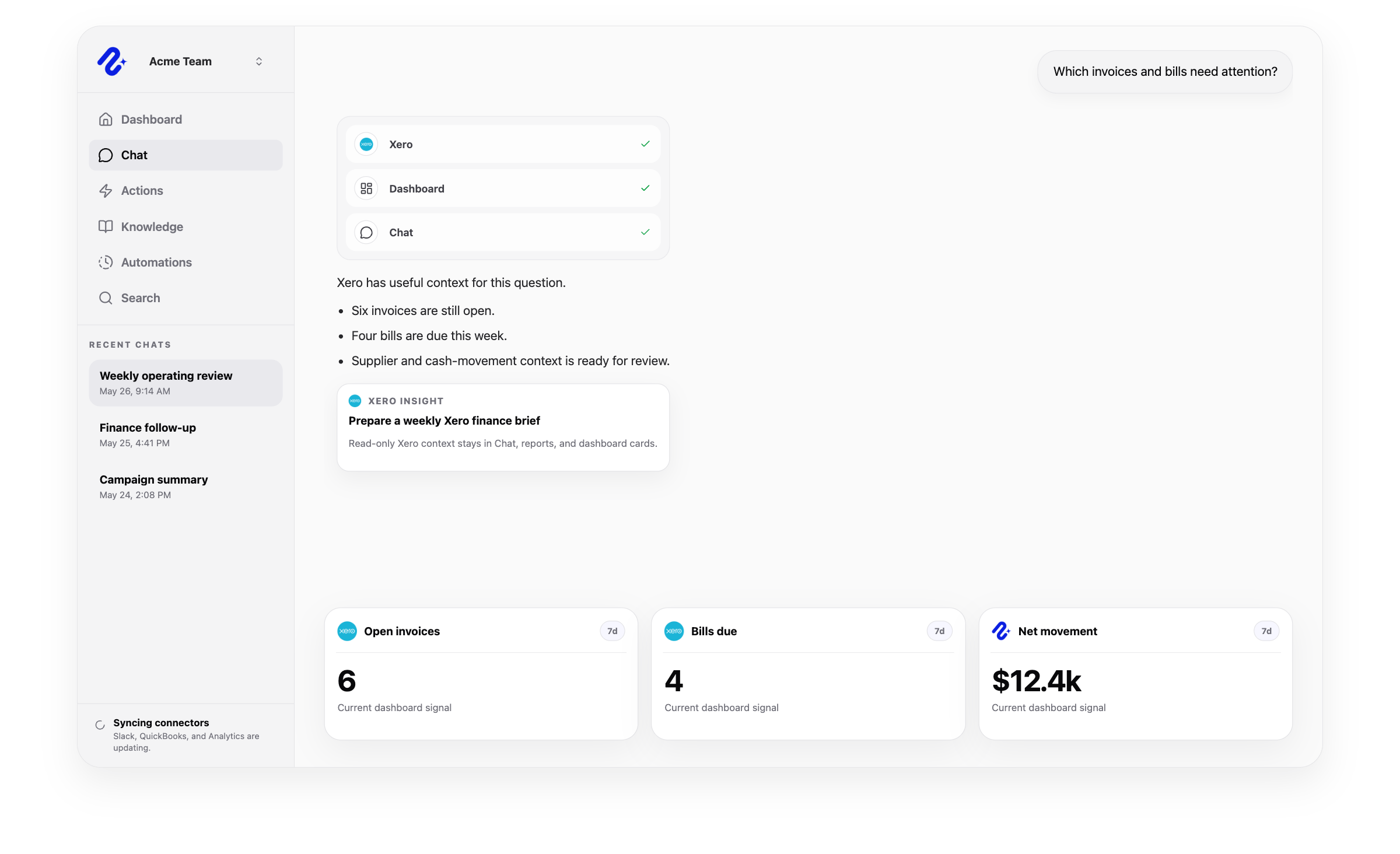
Task: Open the Dashboard nav item
Action: pos(185,119)
